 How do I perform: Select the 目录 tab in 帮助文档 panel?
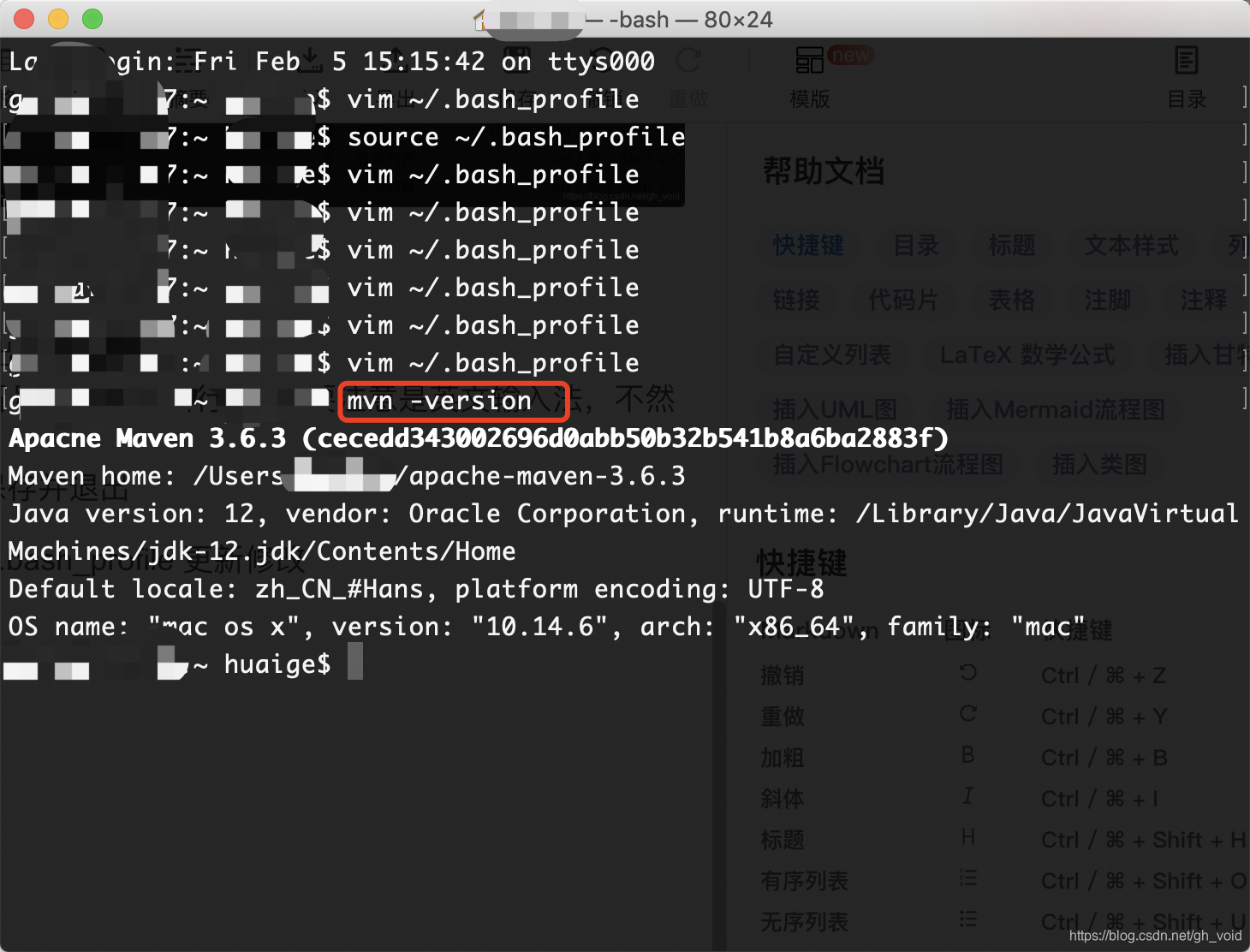[916, 246]
